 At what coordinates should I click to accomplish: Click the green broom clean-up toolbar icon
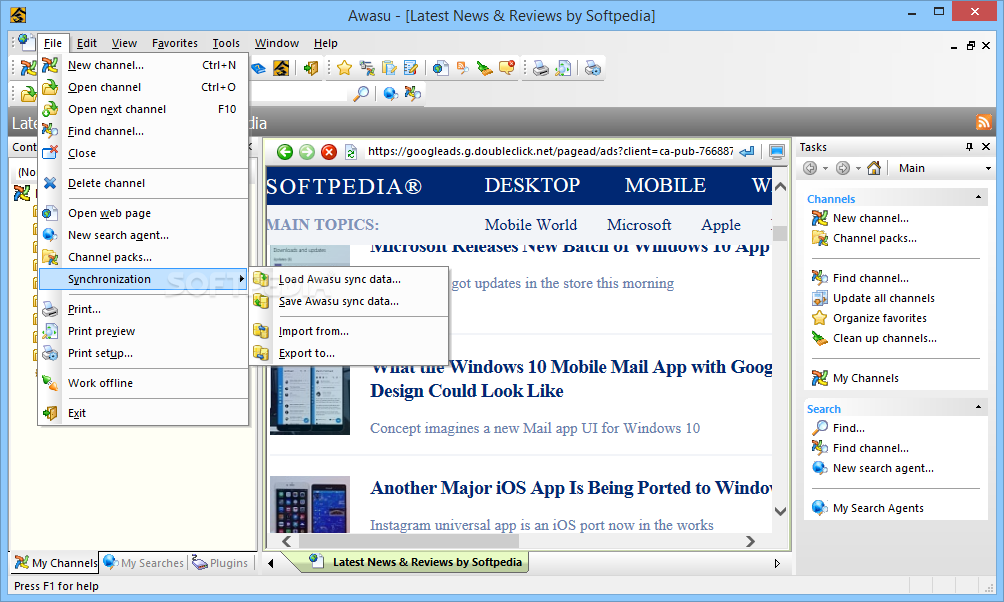click(485, 68)
